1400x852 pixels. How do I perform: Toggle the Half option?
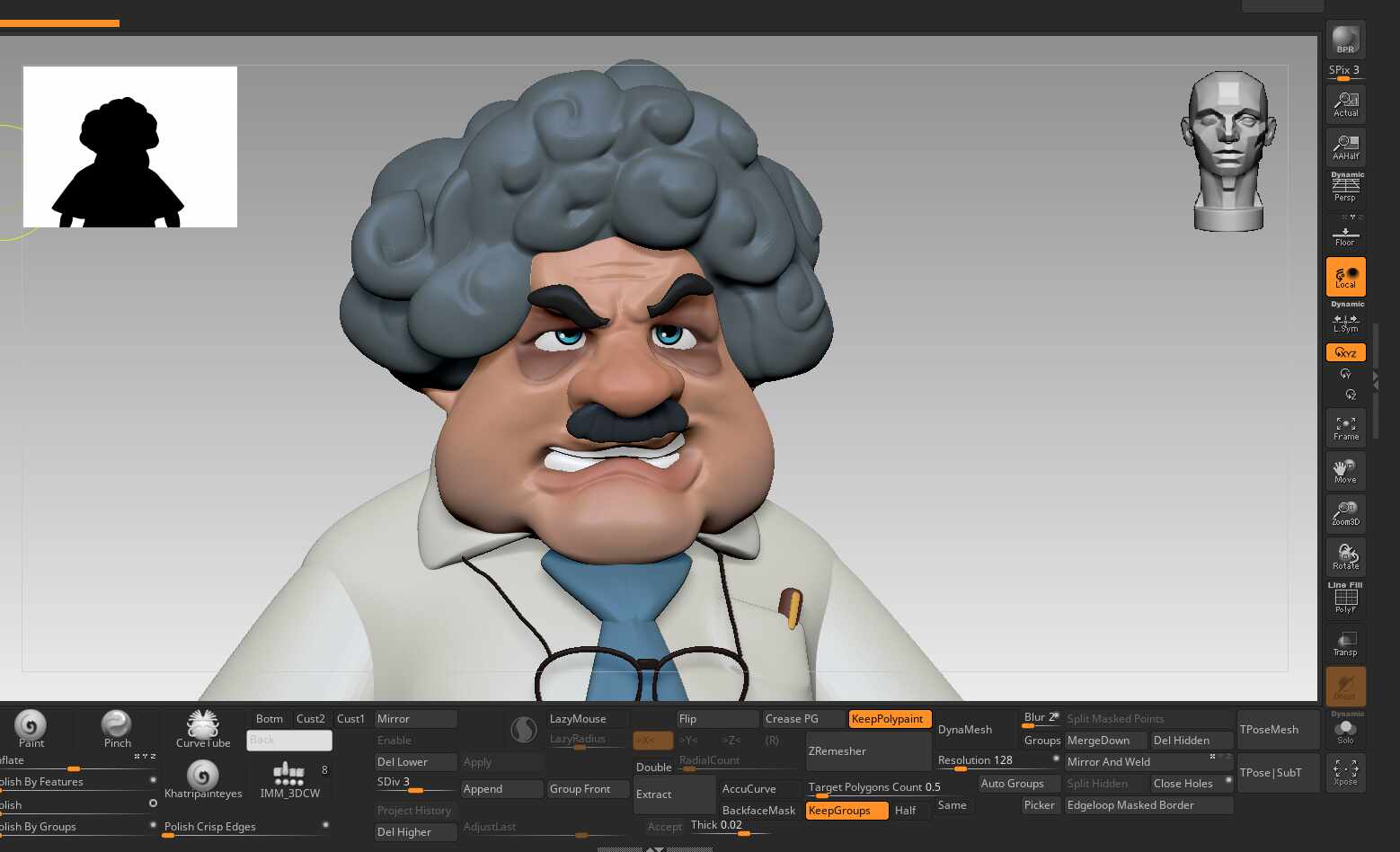pyautogui.click(x=911, y=811)
